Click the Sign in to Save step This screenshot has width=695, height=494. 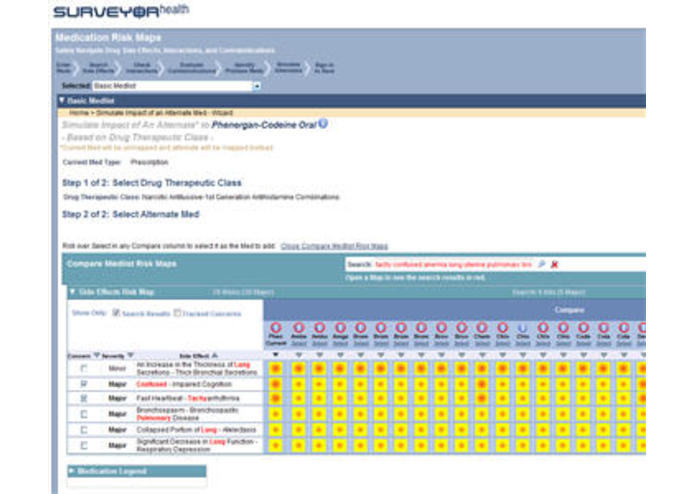[x=324, y=68]
